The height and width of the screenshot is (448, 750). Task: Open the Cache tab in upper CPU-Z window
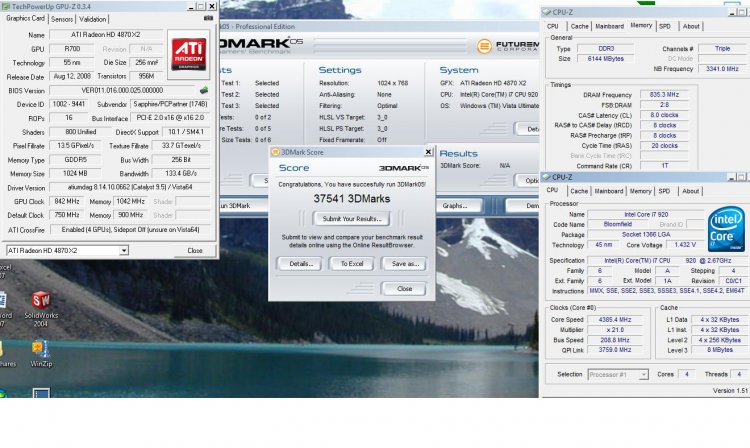click(x=579, y=26)
